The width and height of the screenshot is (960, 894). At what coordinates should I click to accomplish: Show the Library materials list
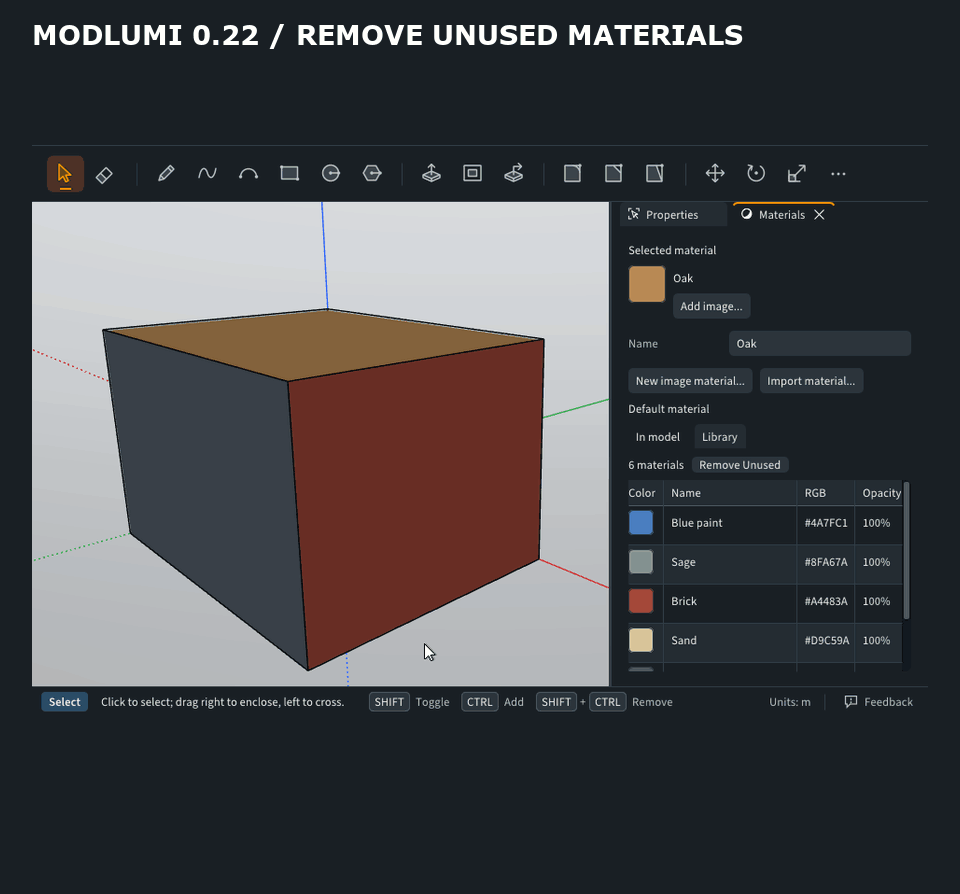[x=719, y=437]
